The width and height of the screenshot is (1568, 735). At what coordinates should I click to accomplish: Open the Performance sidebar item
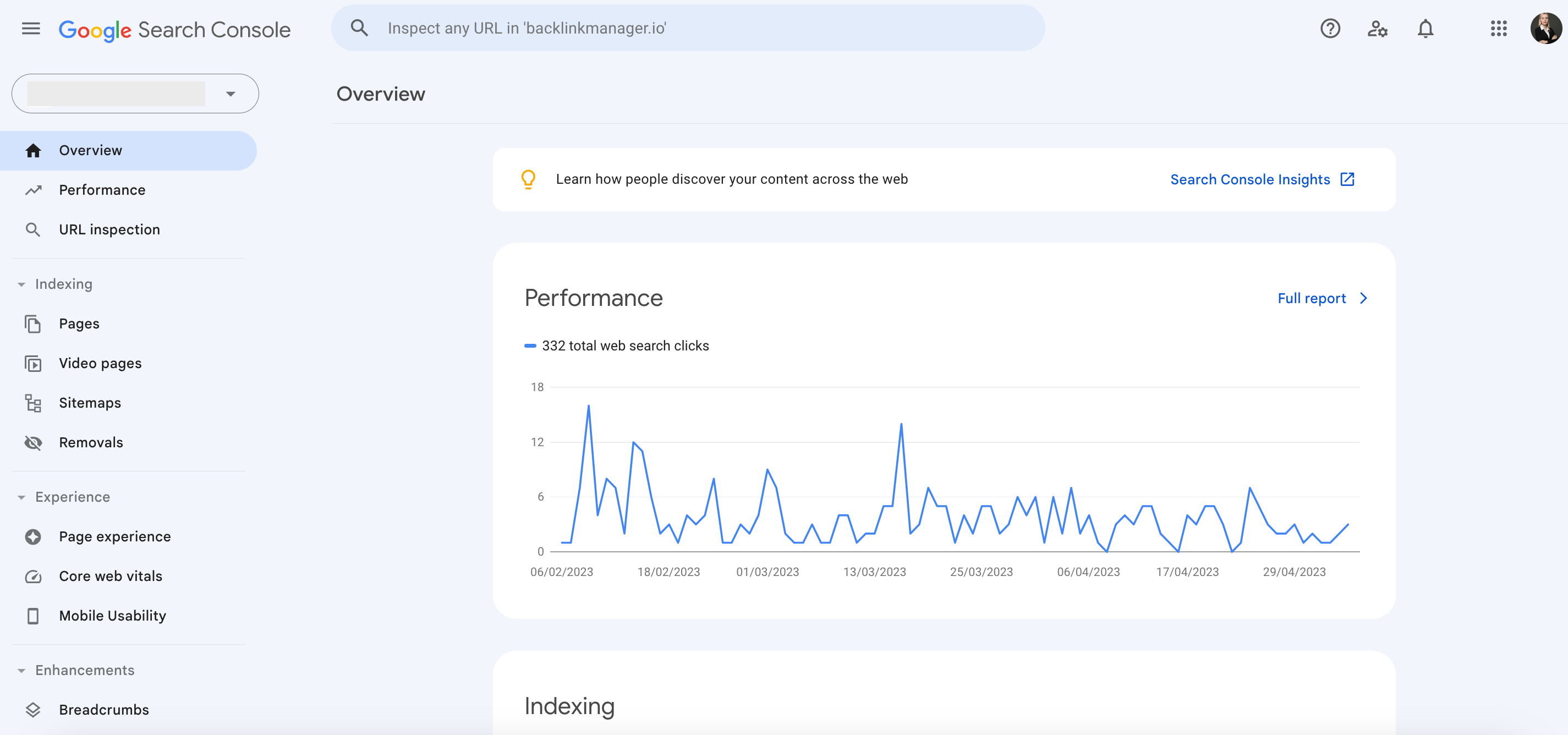pyautogui.click(x=102, y=189)
